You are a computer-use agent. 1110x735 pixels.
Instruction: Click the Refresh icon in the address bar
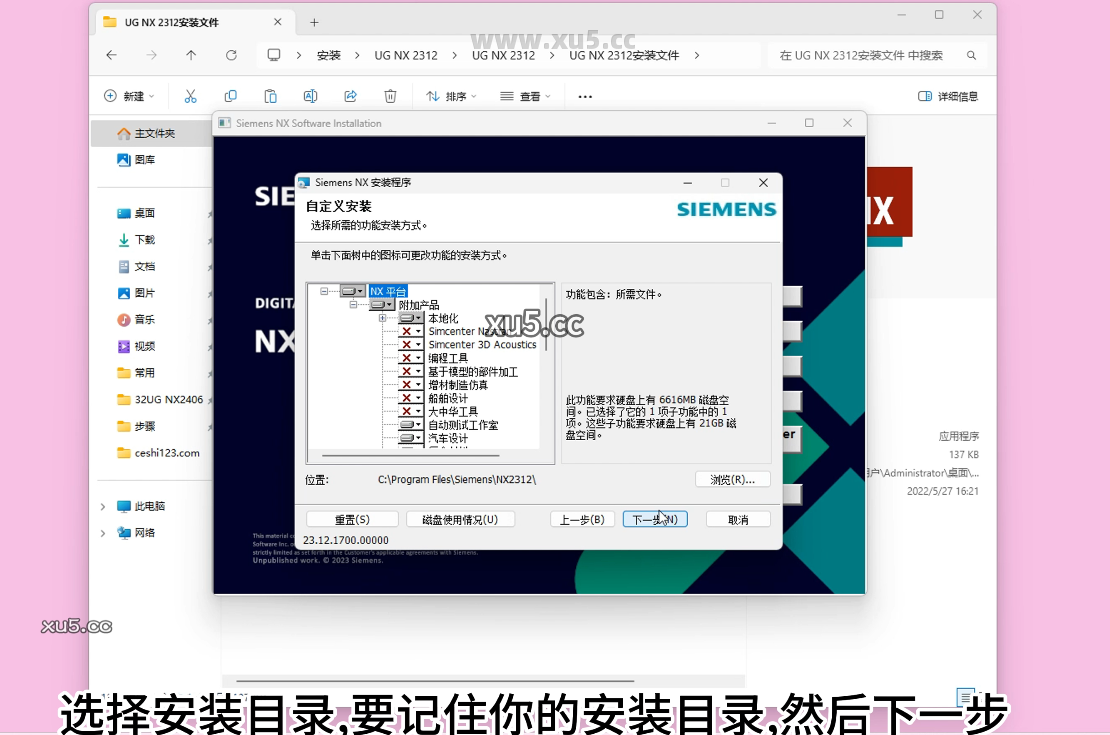click(x=231, y=55)
